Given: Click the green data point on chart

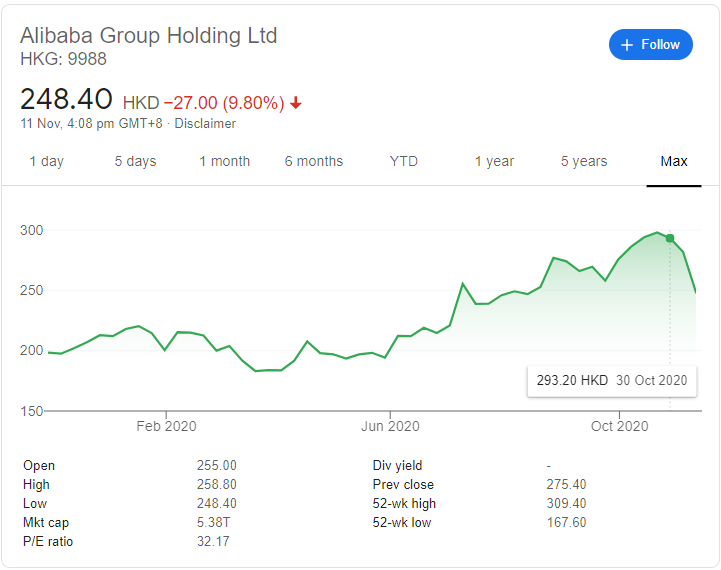Looking at the screenshot, I should [670, 238].
